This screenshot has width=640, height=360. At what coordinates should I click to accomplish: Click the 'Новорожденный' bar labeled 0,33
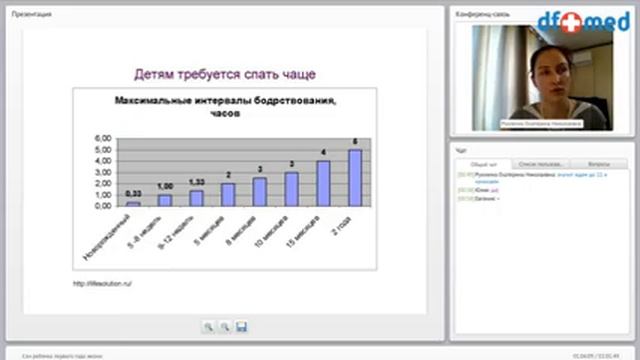point(133,204)
